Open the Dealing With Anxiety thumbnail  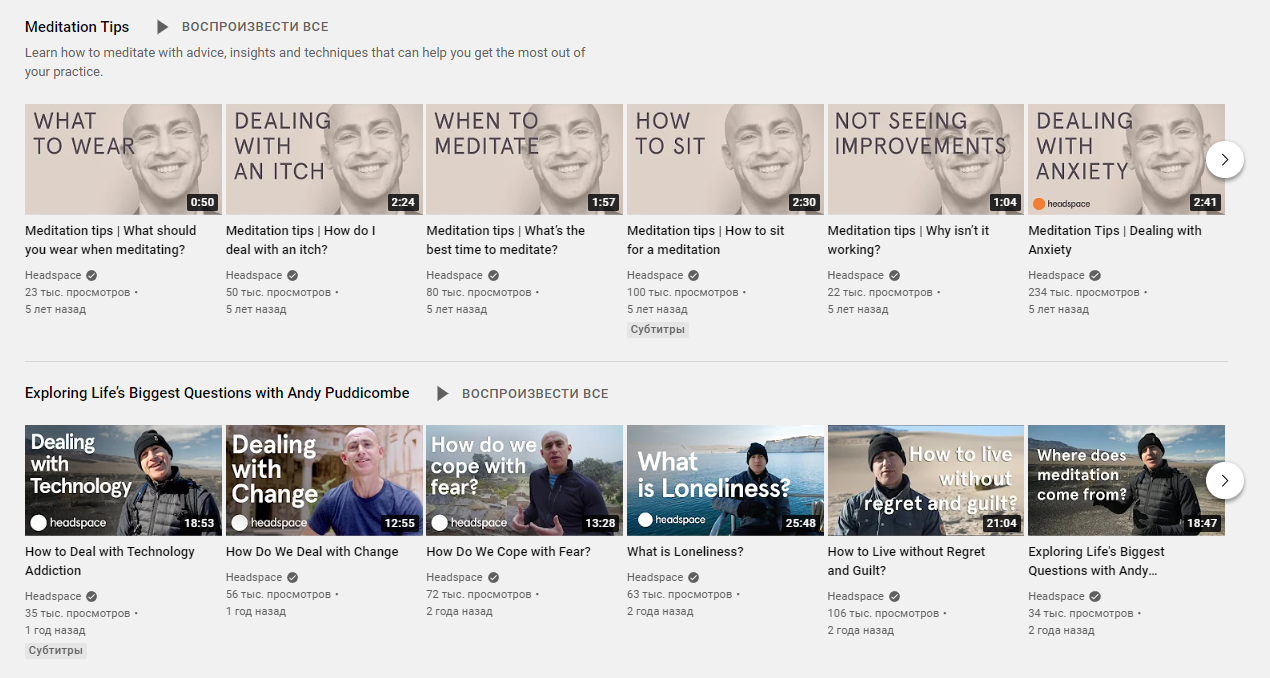coord(1126,159)
